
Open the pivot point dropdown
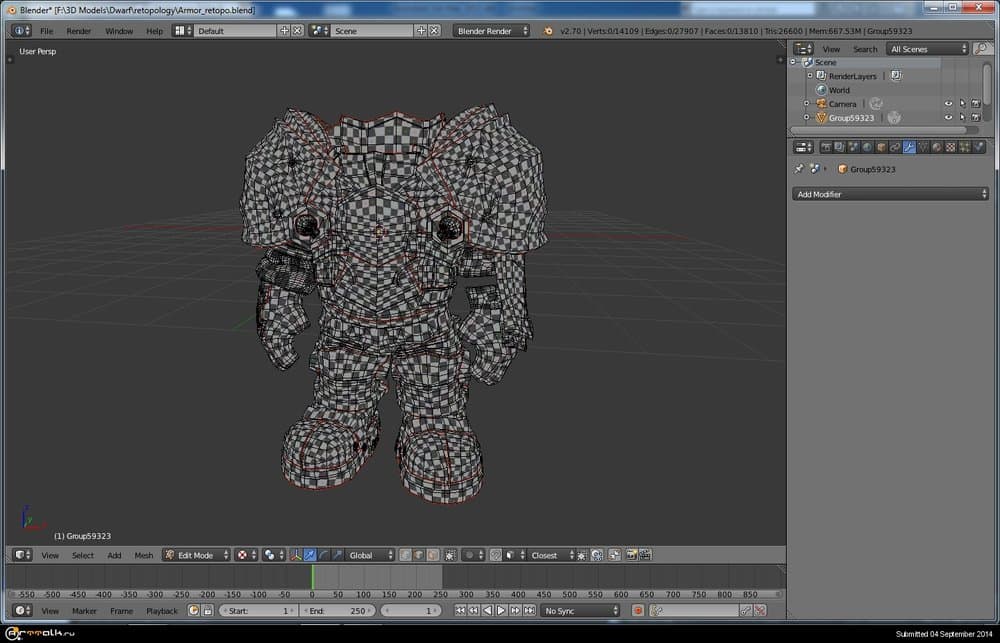pyautogui.click(x=273, y=555)
